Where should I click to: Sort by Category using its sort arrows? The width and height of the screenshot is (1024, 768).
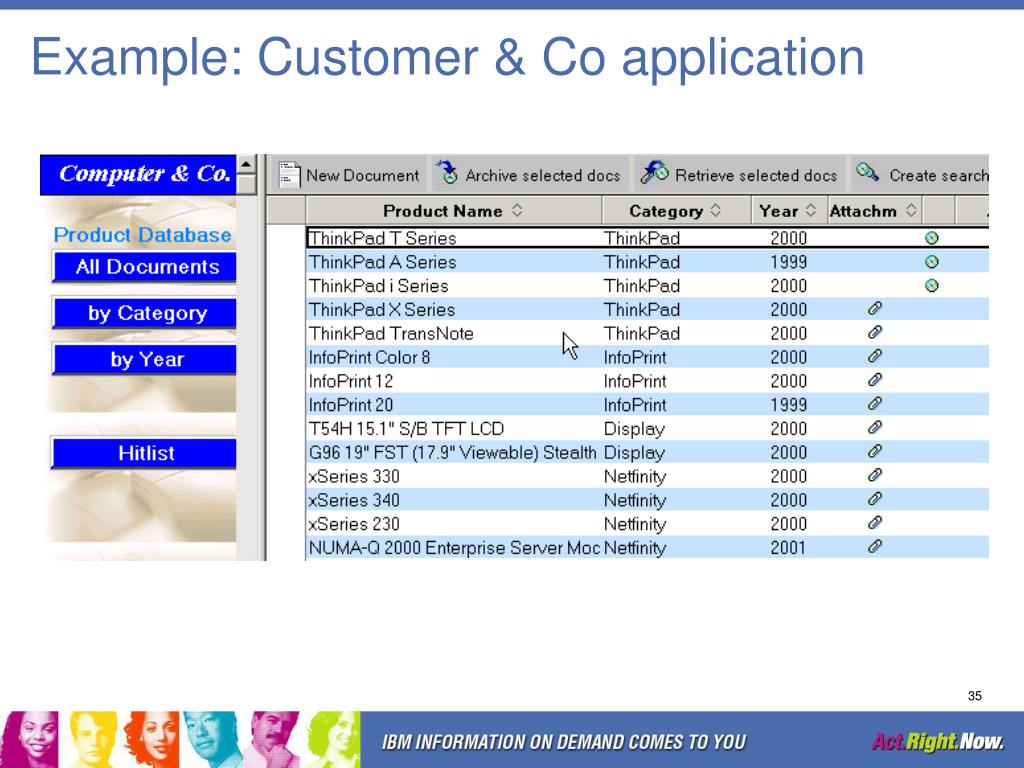716,210
